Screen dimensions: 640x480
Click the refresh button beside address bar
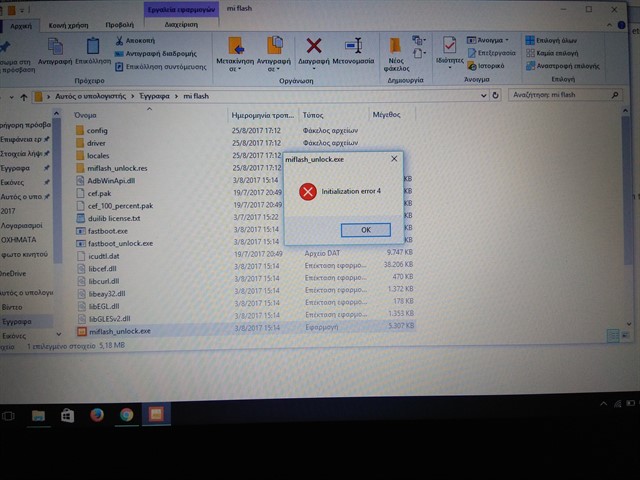click(x=495, y=95)
